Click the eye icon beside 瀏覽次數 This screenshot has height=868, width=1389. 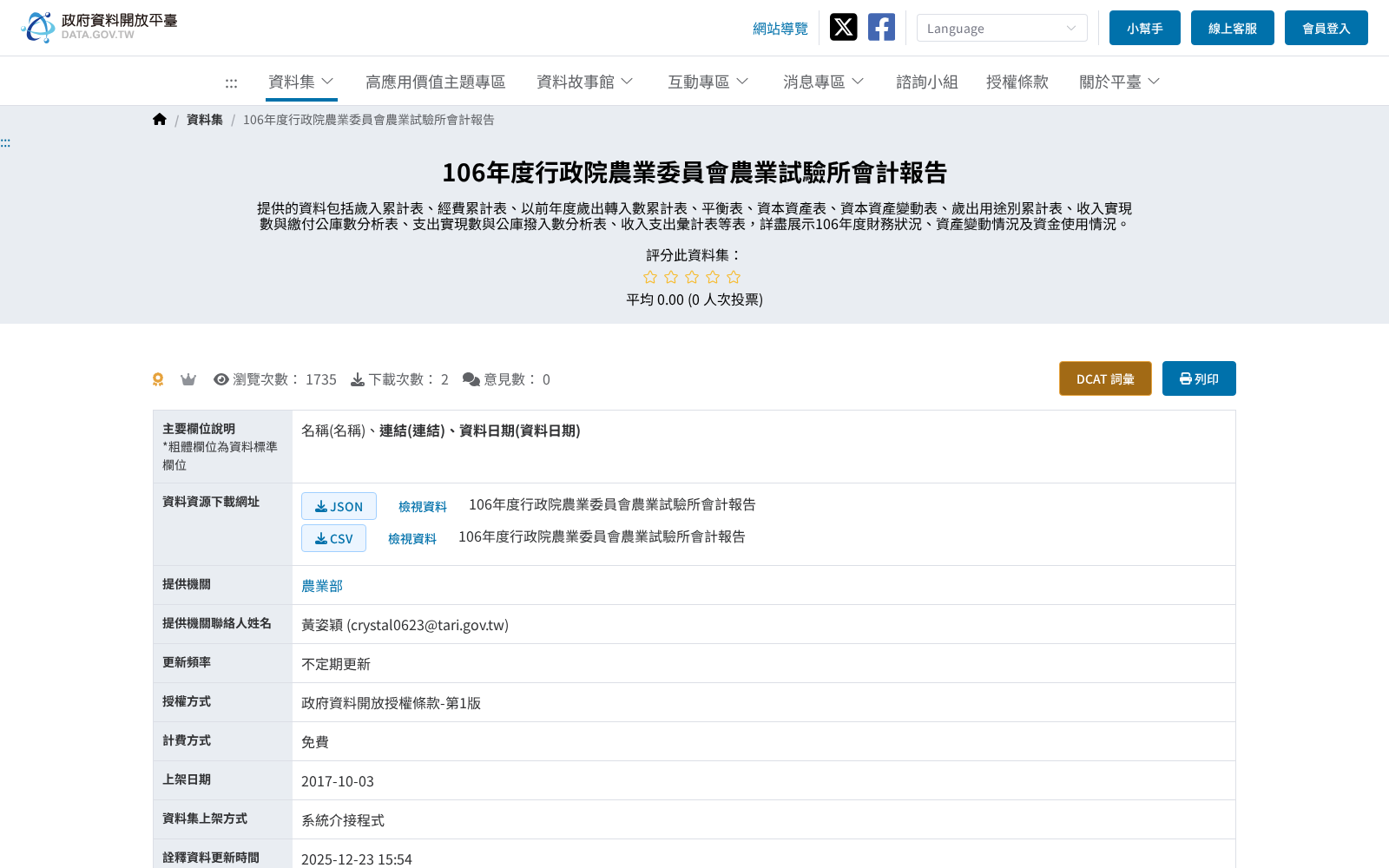click(x=221, y=379)
